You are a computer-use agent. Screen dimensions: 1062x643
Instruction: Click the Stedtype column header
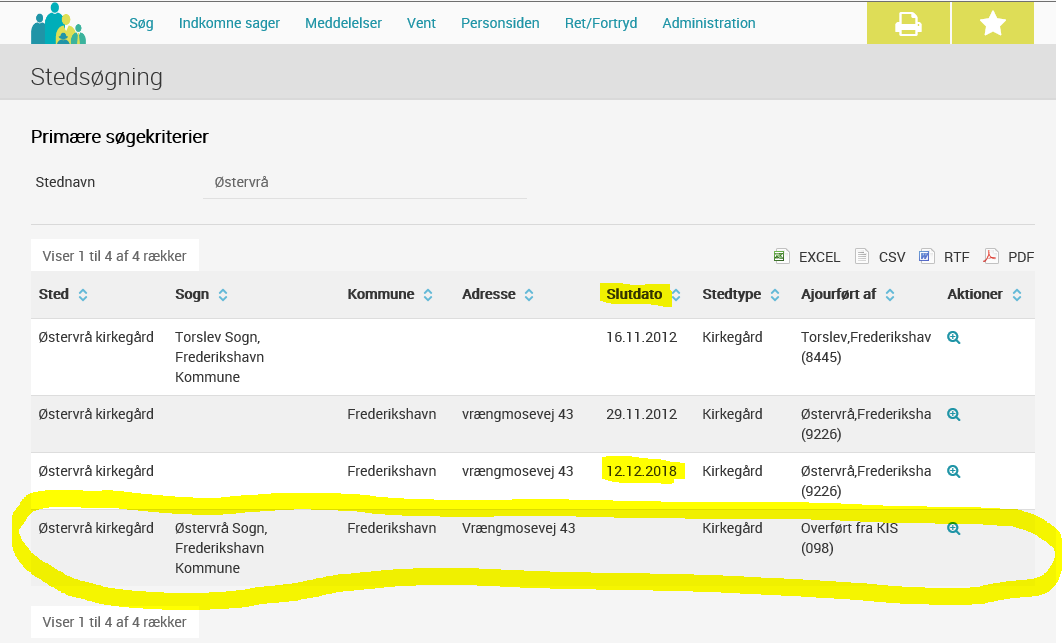coord(731,294)
